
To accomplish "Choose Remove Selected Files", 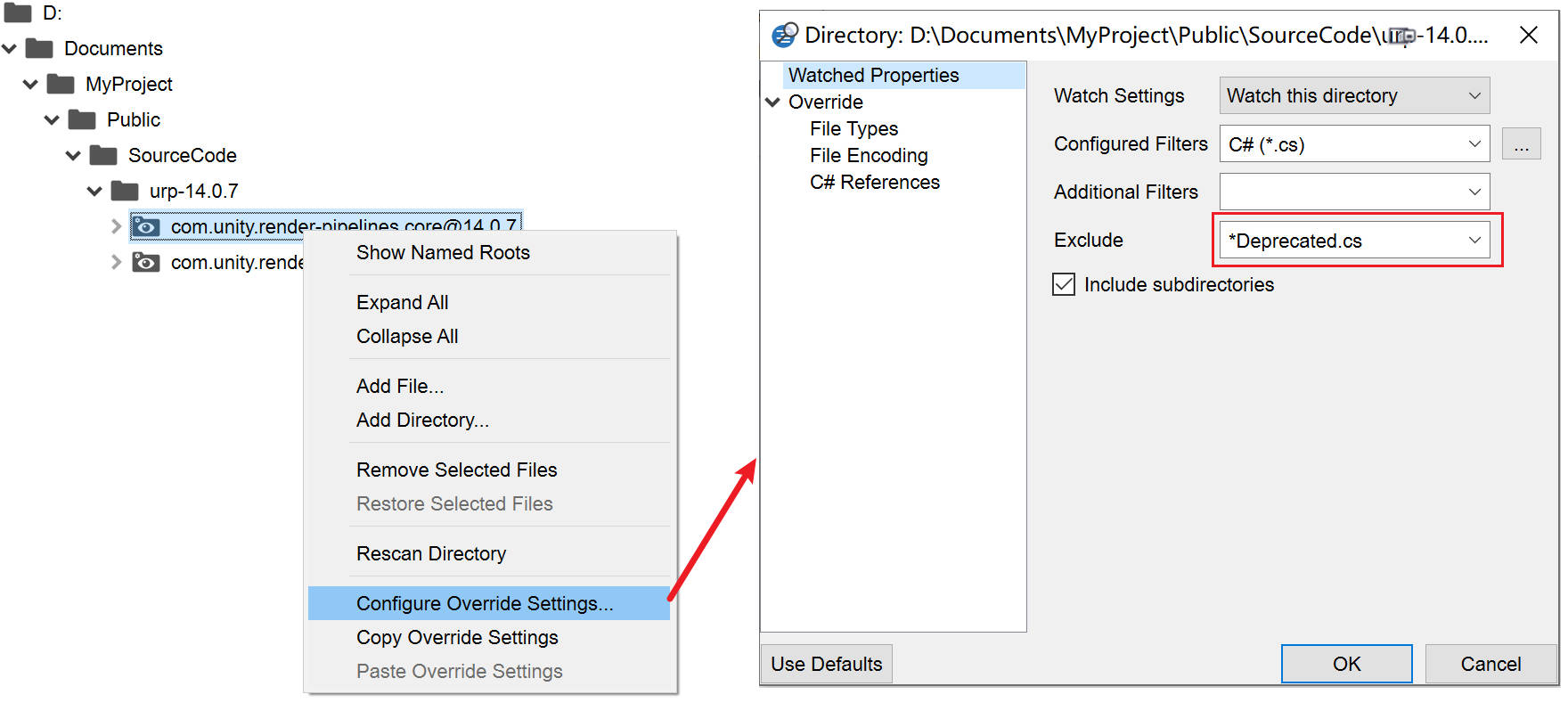I will [x=489, y=470].
